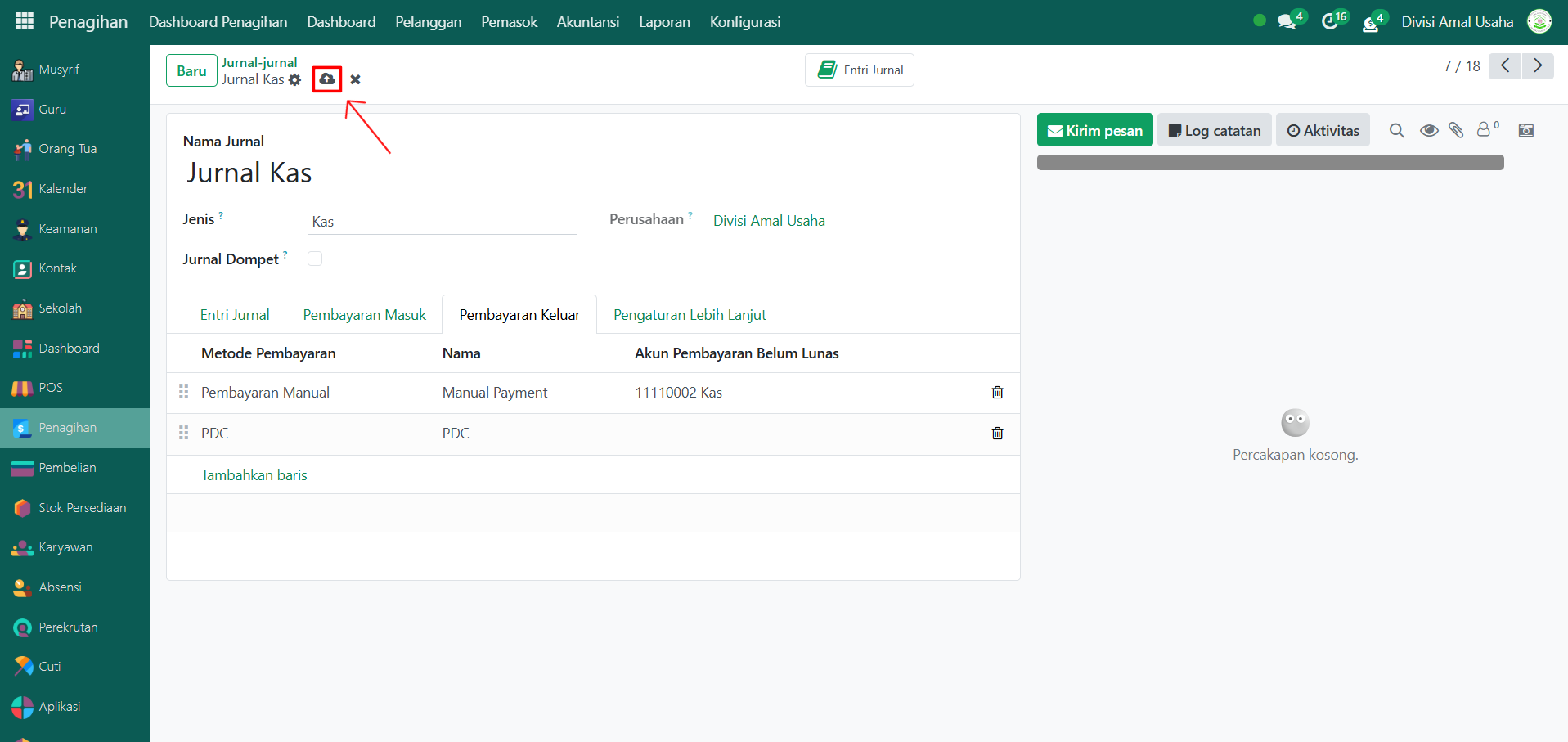This screenshot has height=742, width=1568.
Task: Open the followers list icon
Action: (x=1485, y=129)
